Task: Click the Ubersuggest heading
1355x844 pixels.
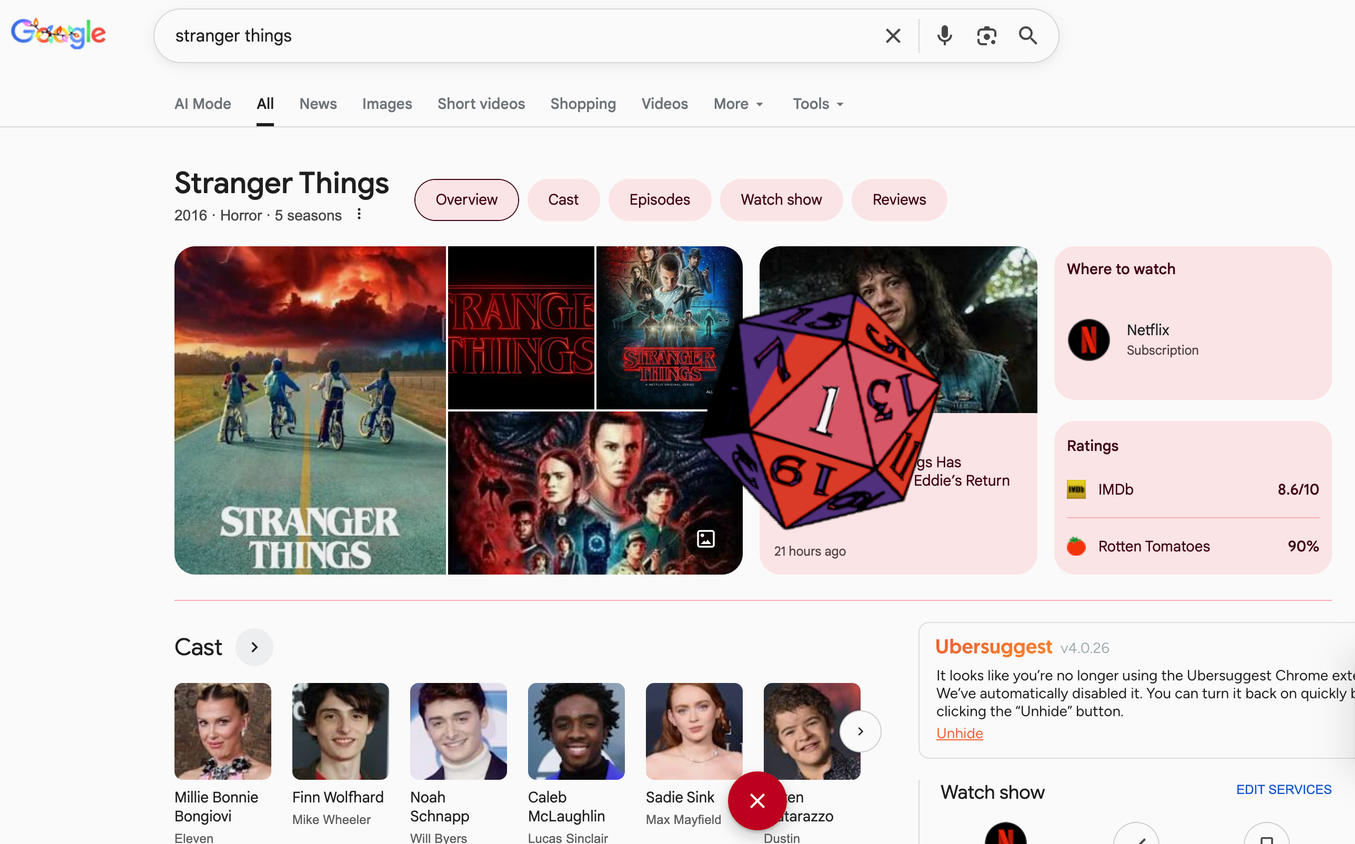Action: (x=994, y=646)
